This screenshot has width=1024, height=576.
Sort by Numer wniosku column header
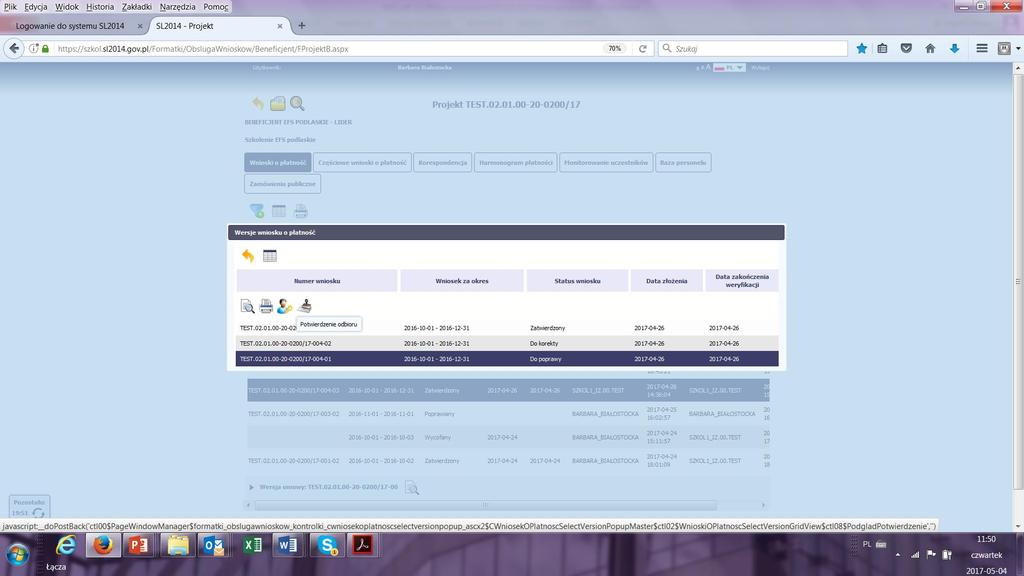pos(317,281)
